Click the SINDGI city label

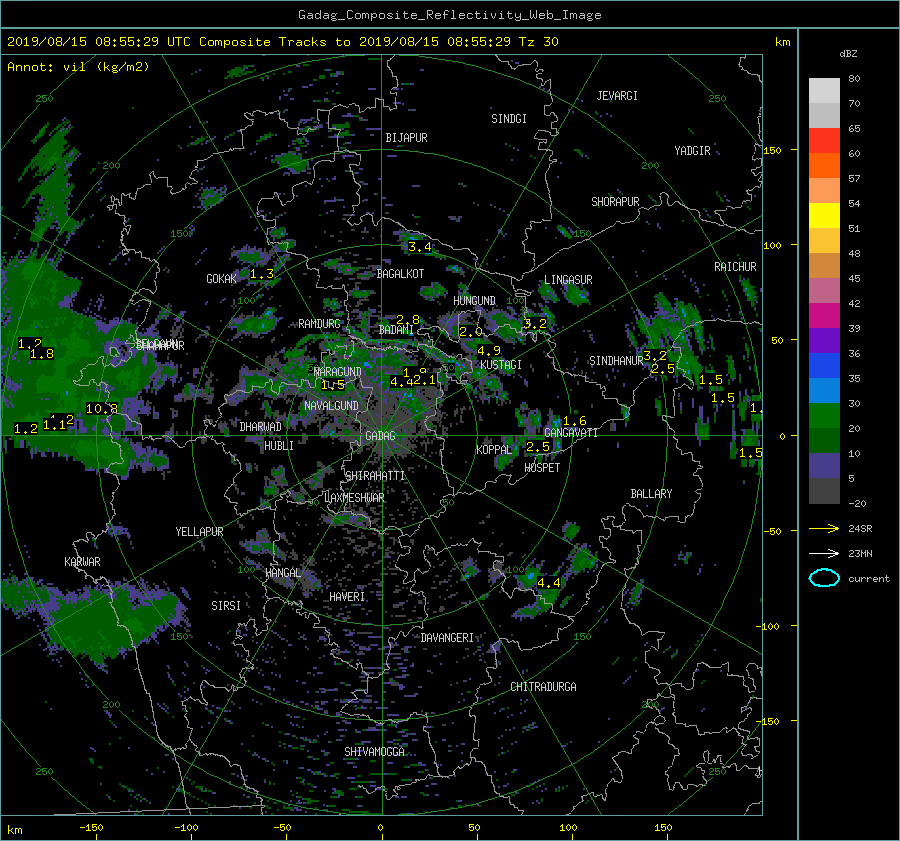pos(509,119)
